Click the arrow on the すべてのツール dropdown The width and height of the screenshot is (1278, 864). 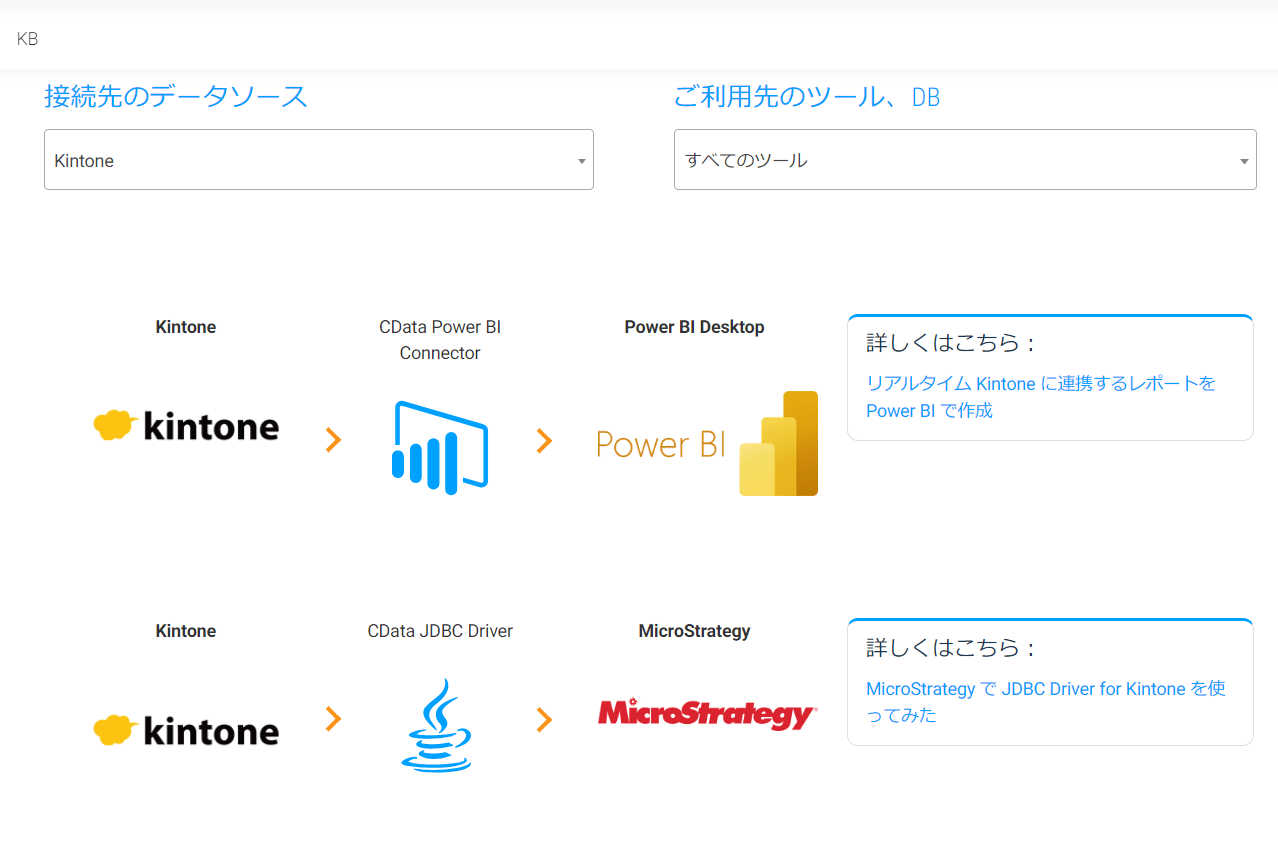[1244, 161]
